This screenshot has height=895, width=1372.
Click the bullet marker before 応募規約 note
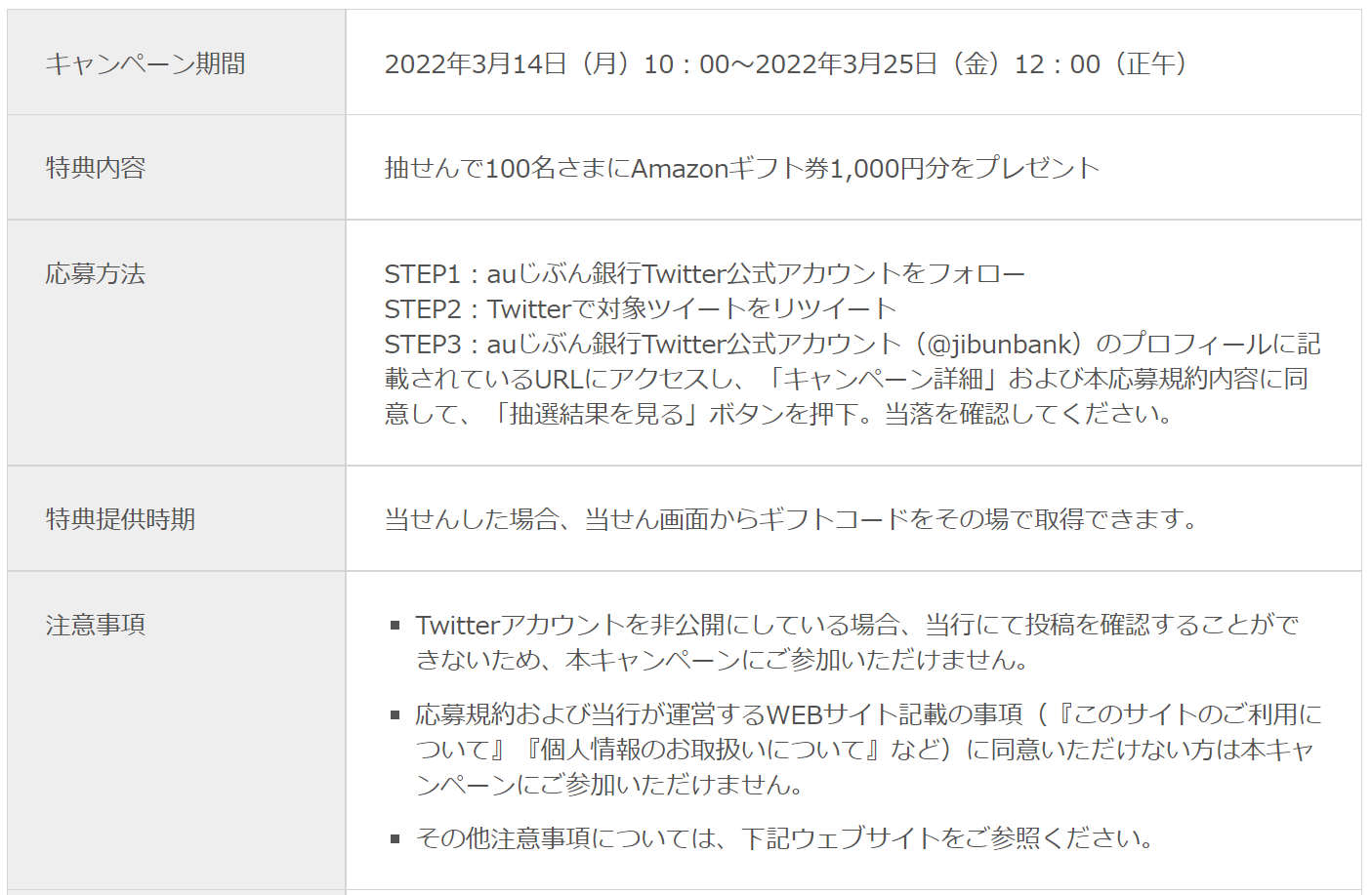[x=395, y=715]
